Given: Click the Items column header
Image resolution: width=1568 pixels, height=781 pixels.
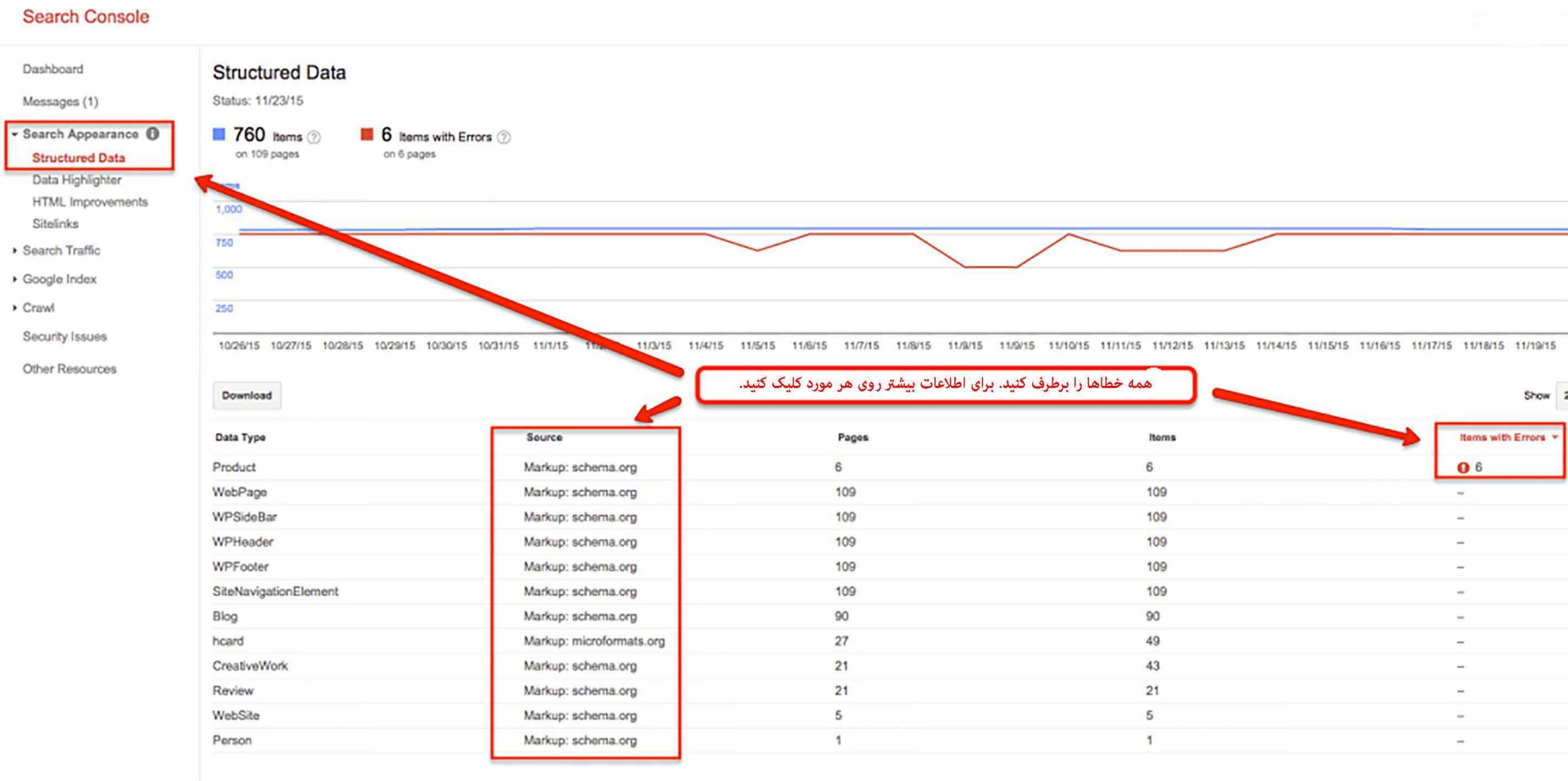Looking at the screenshot, I should [x=1162, y=437].
